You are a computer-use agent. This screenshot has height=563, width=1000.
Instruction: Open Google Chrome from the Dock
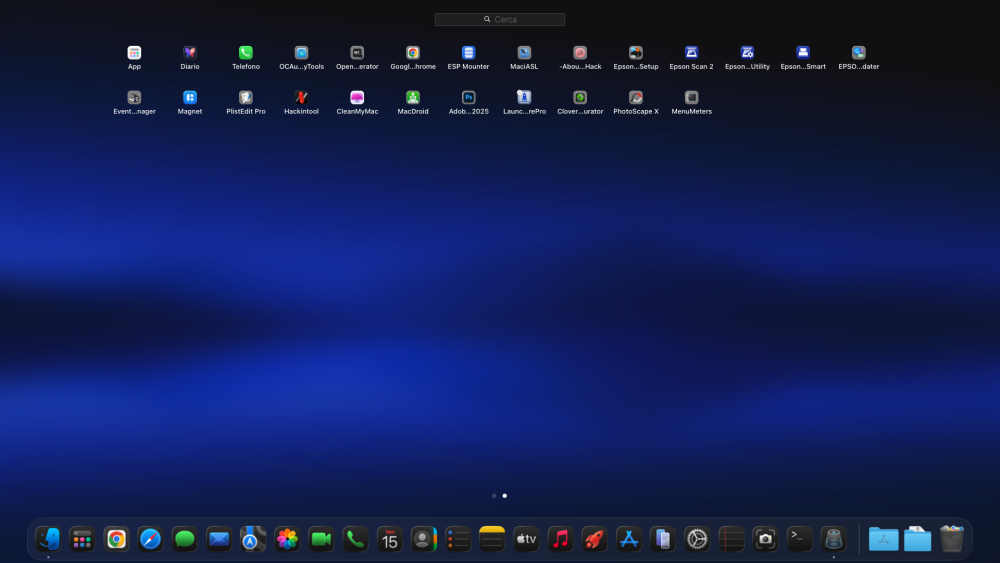pyautogui.click(x=116, y=539)
